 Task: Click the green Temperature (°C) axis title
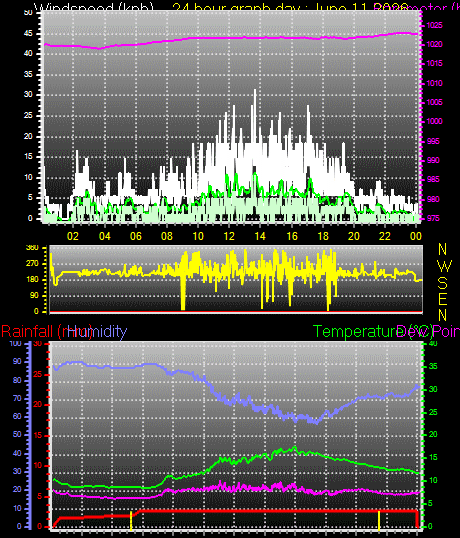point(373,332)
